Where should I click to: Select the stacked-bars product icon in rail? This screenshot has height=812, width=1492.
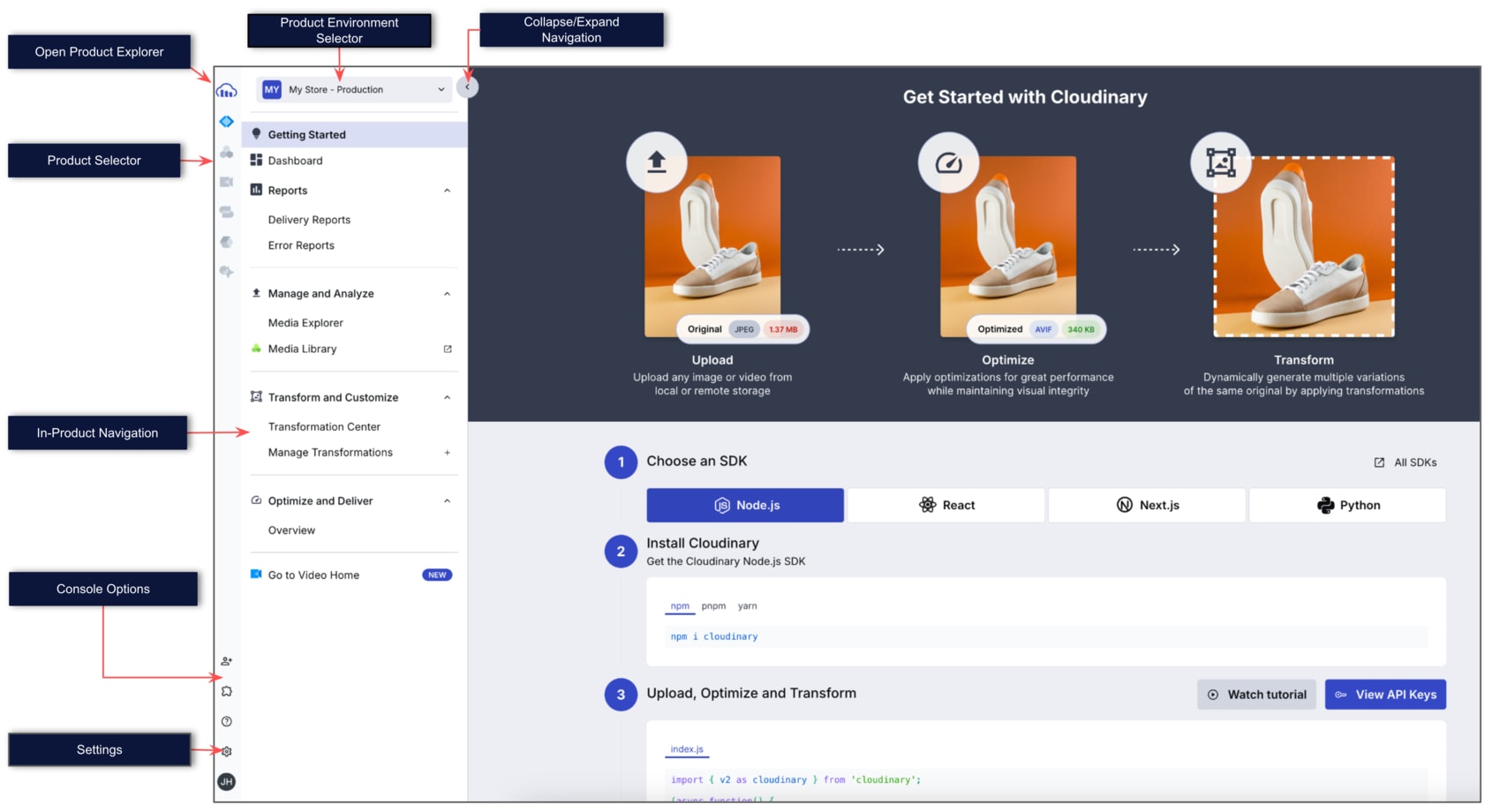point(227,212)
